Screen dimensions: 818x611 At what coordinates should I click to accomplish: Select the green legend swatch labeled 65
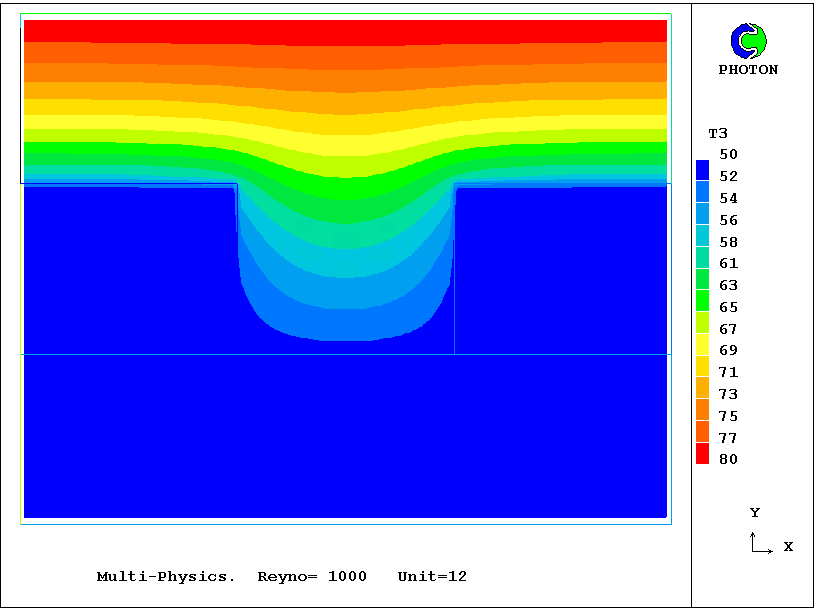pyautogui.click(x=702, y=301)
